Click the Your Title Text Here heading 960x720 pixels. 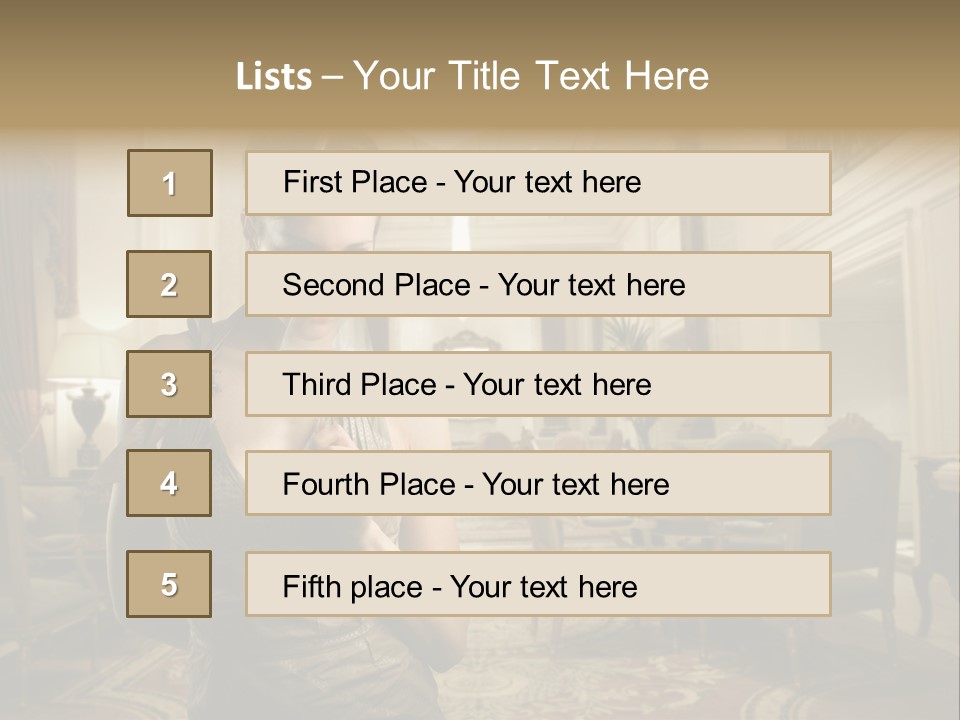pyautogui.click(x=531, y=76)
